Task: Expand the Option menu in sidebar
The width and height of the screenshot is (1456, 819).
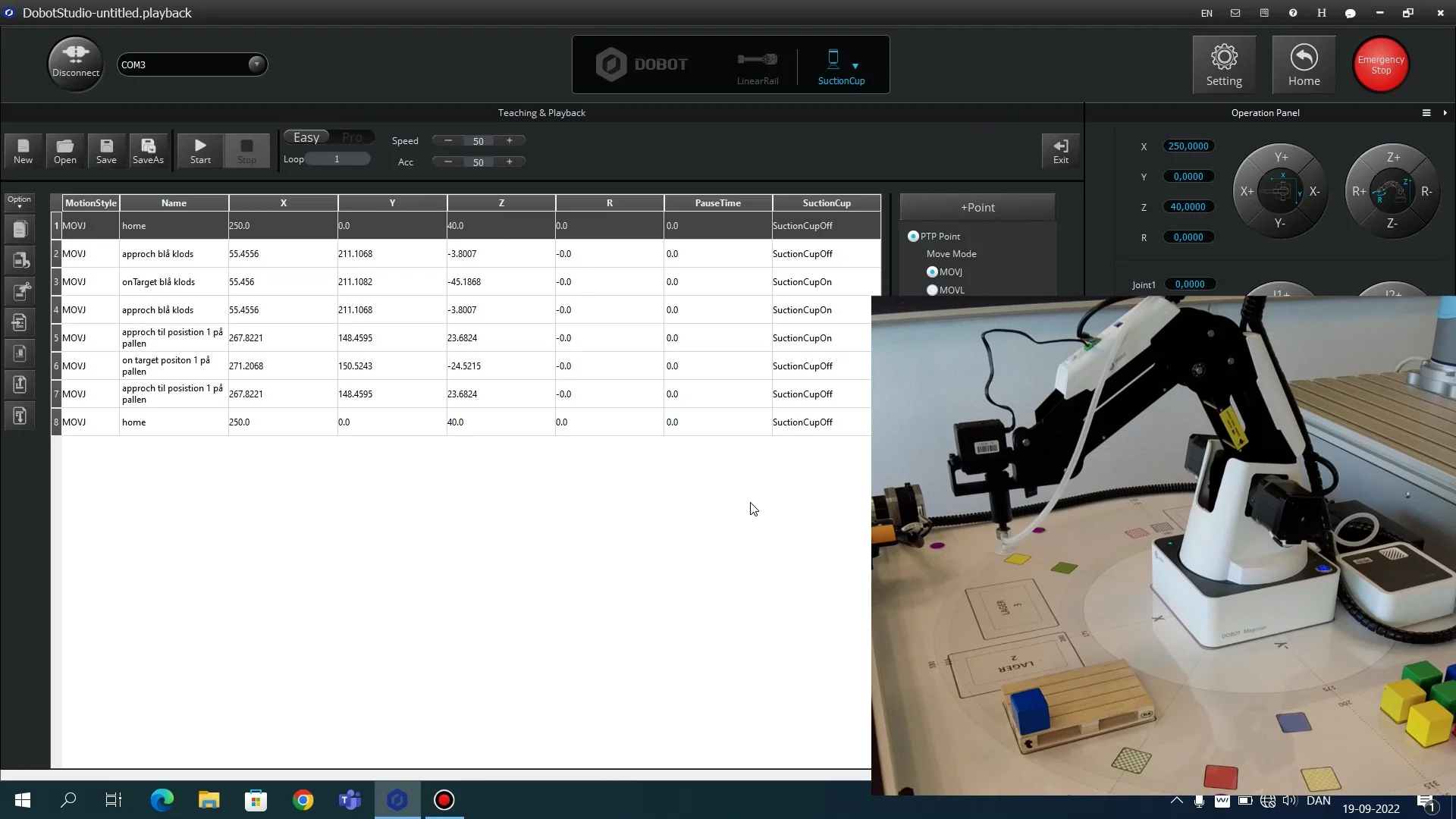Action: tap(20, 202)
